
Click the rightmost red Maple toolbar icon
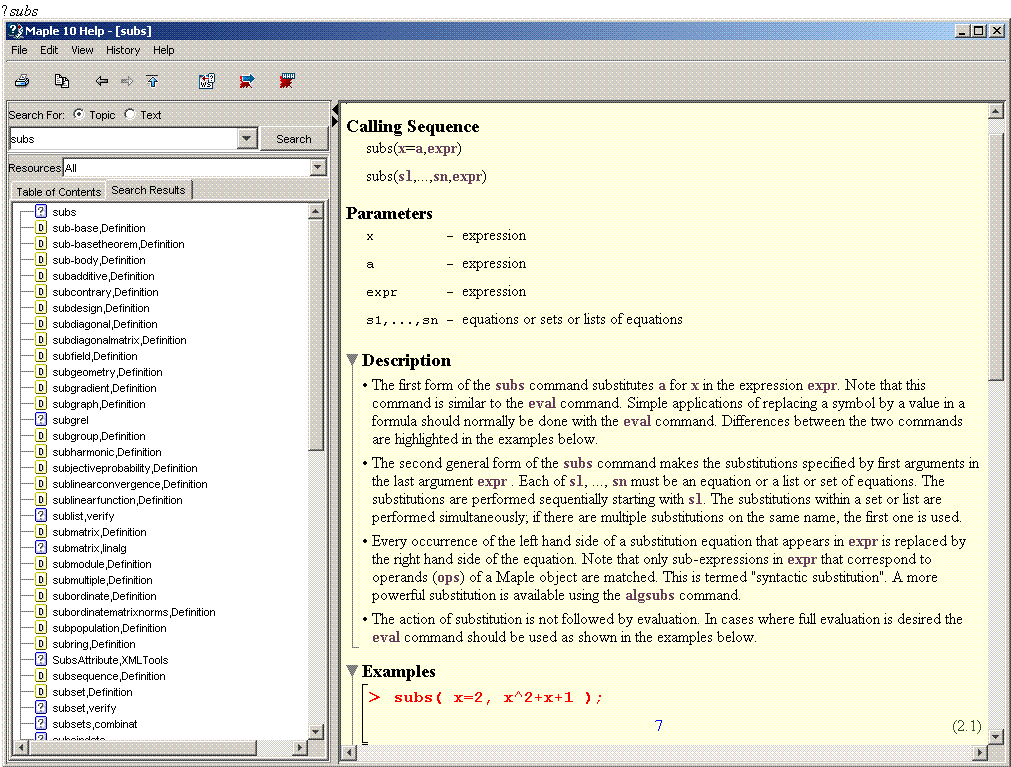(x=288, y=81)
